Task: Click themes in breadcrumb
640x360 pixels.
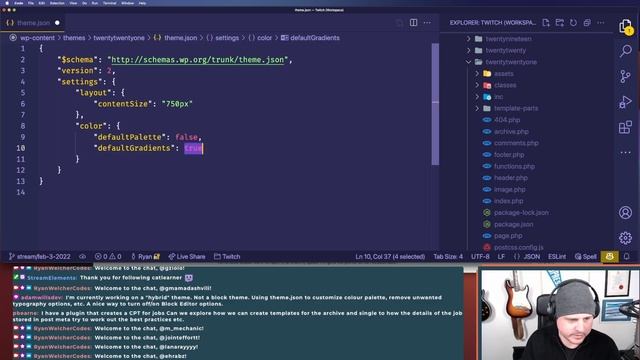Action: pos(74,38)
